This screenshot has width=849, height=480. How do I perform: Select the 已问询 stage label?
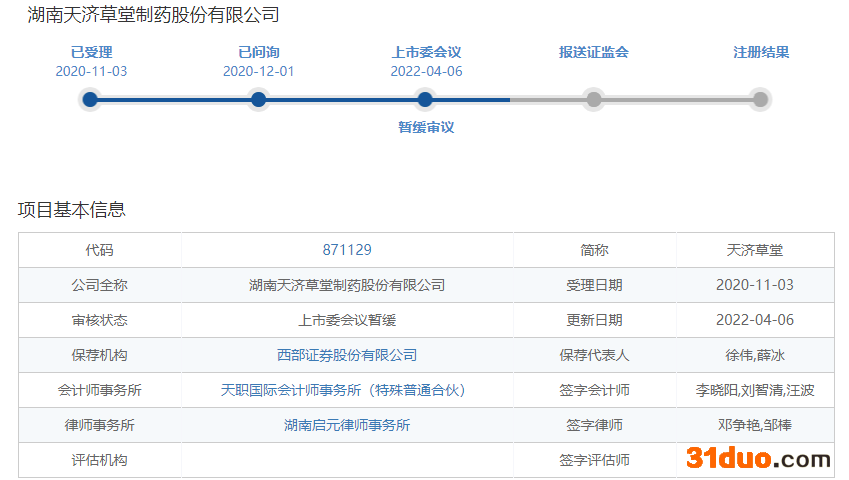[258, 52]
